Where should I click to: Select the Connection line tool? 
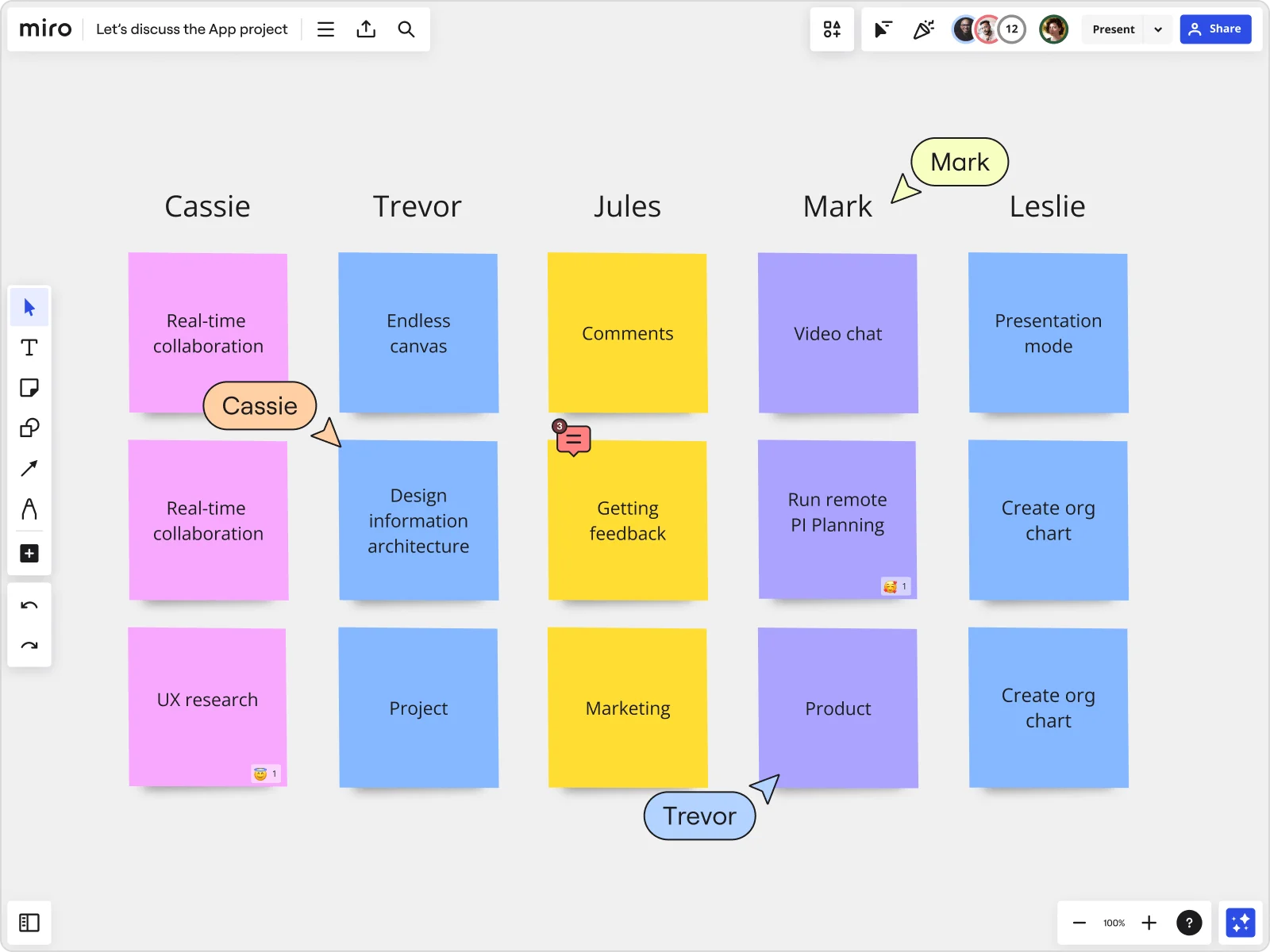(29, 468)
